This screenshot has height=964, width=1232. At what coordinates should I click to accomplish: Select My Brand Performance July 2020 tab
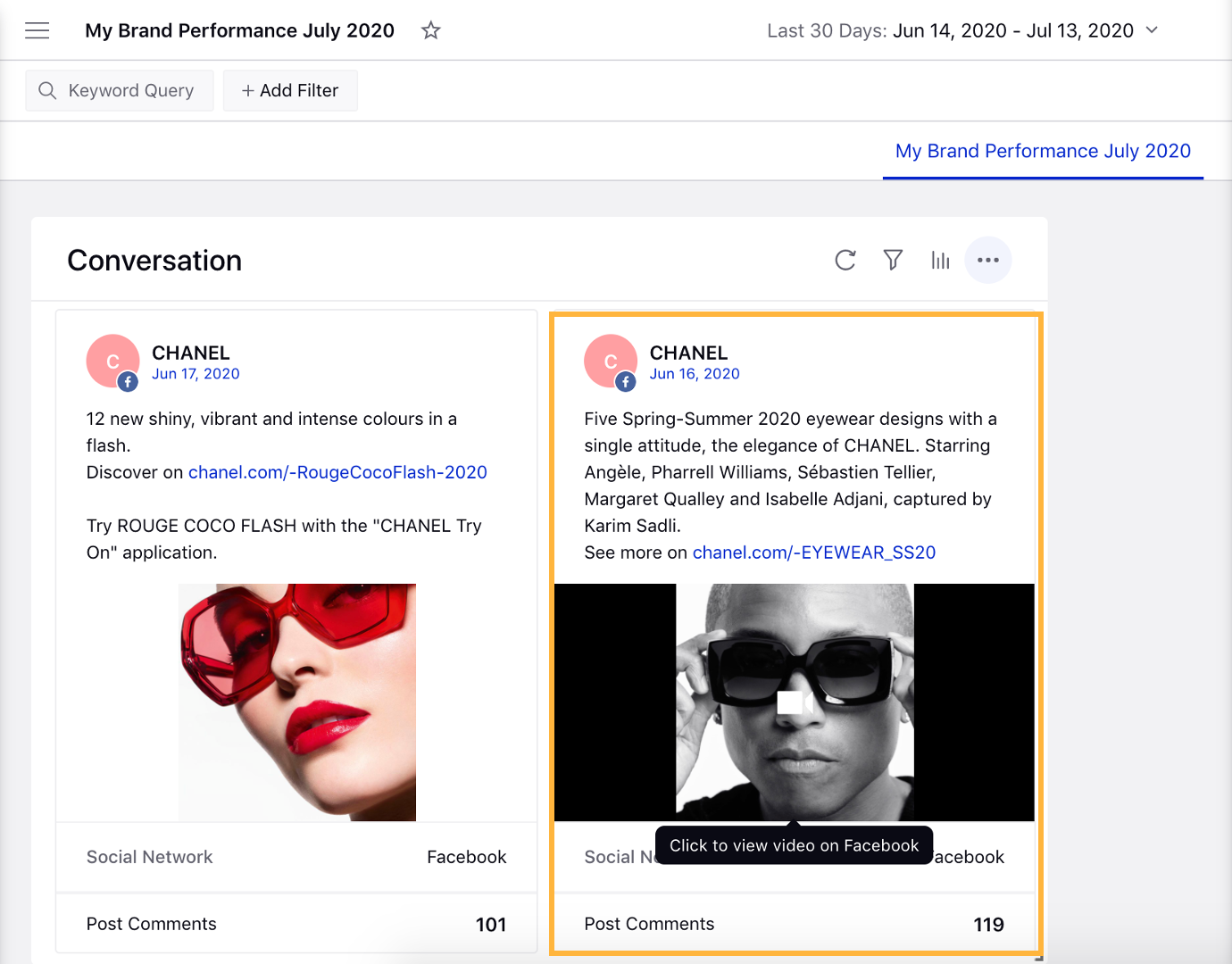(1043, 151)
